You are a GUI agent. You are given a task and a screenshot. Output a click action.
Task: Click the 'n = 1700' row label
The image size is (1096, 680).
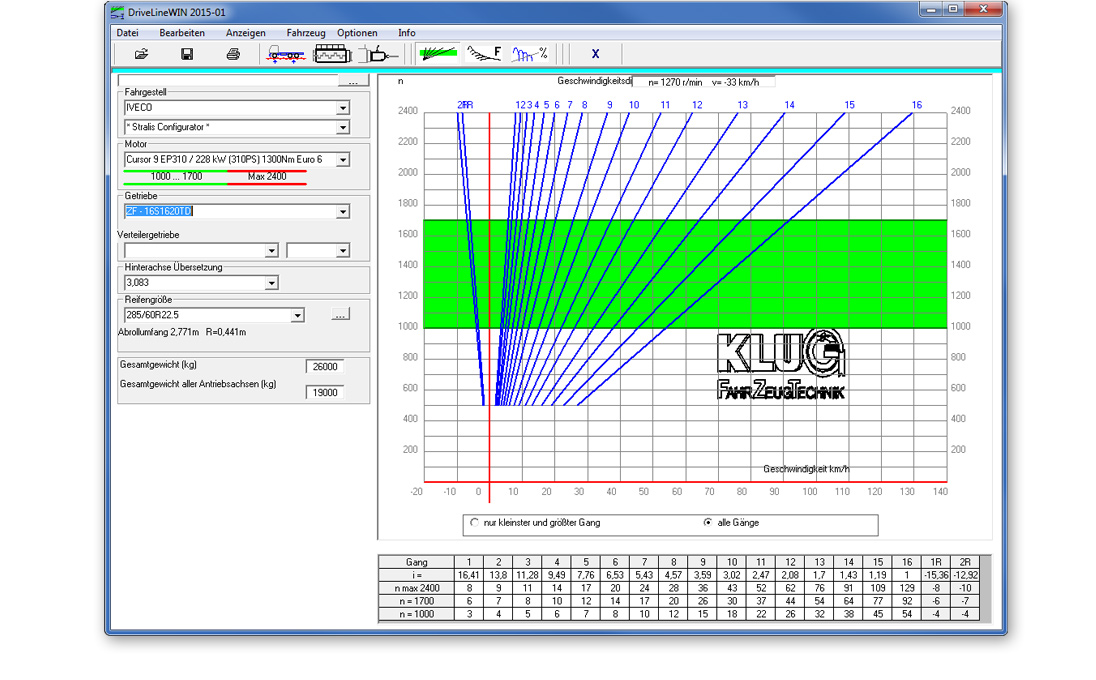pos(416,601)
